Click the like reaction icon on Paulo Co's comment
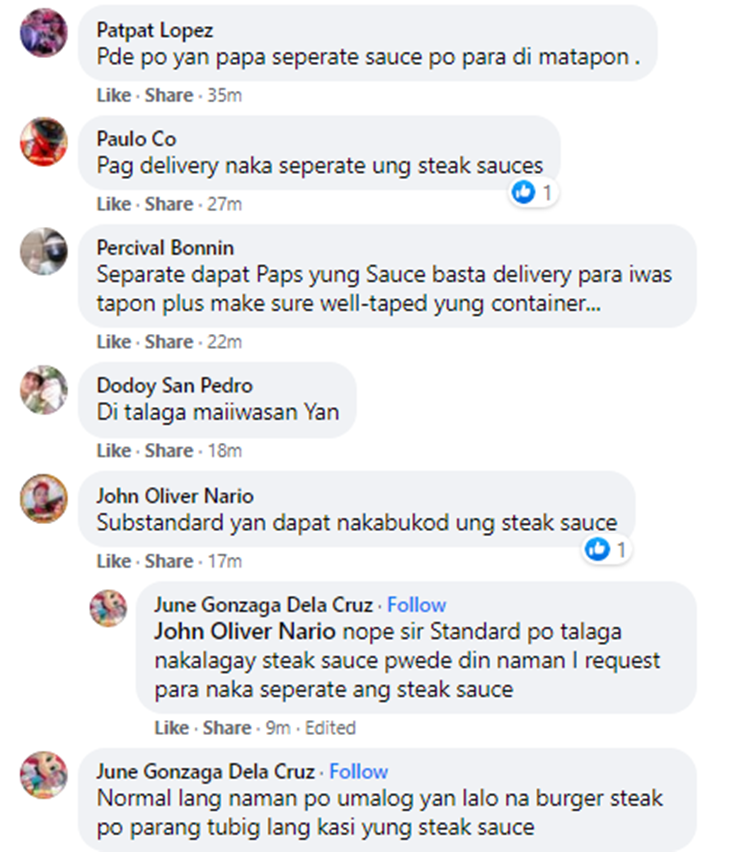The height and width of the screenshot is (852, 750). [524, 192]
